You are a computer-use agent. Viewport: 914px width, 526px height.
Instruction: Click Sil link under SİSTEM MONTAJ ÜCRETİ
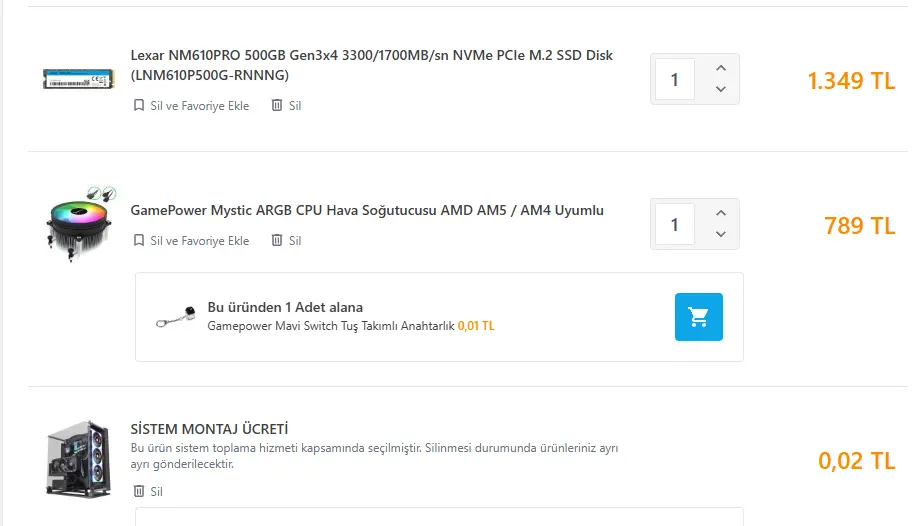coord(156,492)
